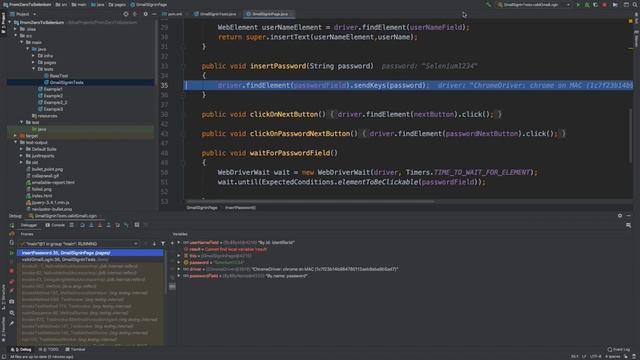Open the Debugger tab in Debug panel
640x360 pixels.
[29, 225]
